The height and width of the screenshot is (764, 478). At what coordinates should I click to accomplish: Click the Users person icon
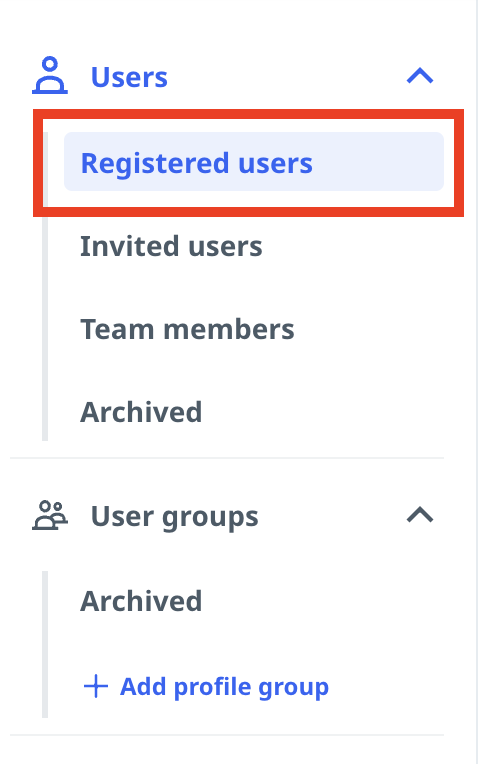pyautogui.click(x=50, y=75)
